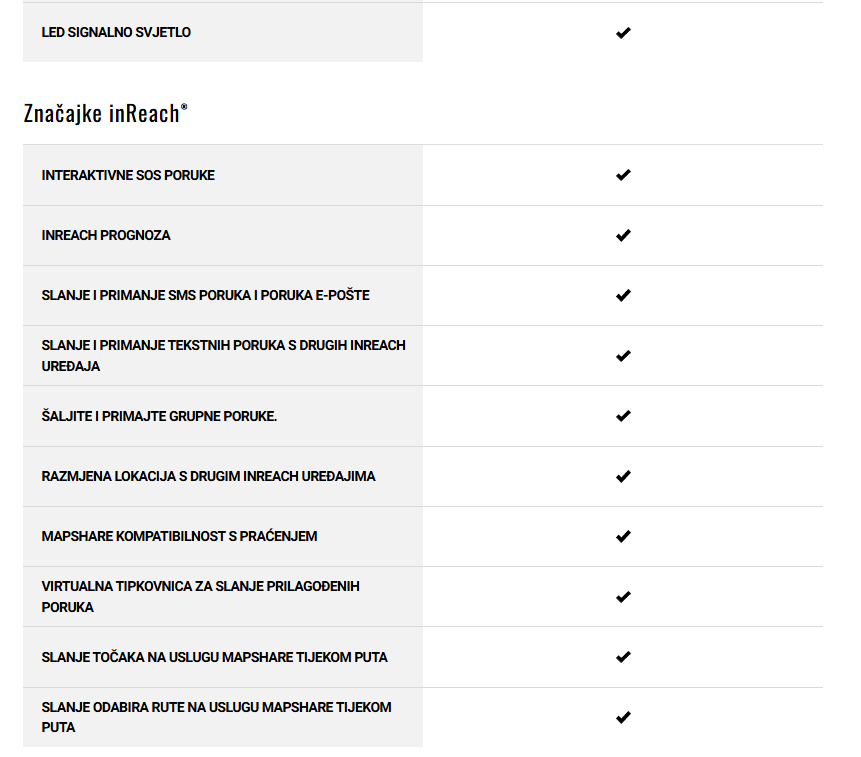Click the INTERAKTIVNE SOS PORUKE label
This screenshot has height=757, width=861.
point(128,175)
